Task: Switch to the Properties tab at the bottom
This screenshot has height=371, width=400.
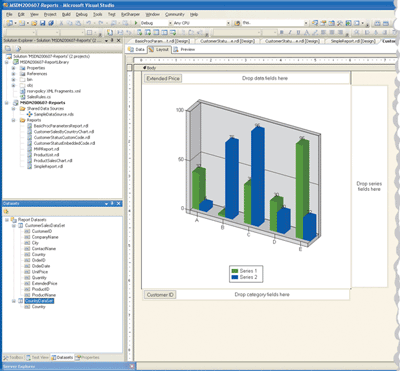Action: [x=87, y=357]
